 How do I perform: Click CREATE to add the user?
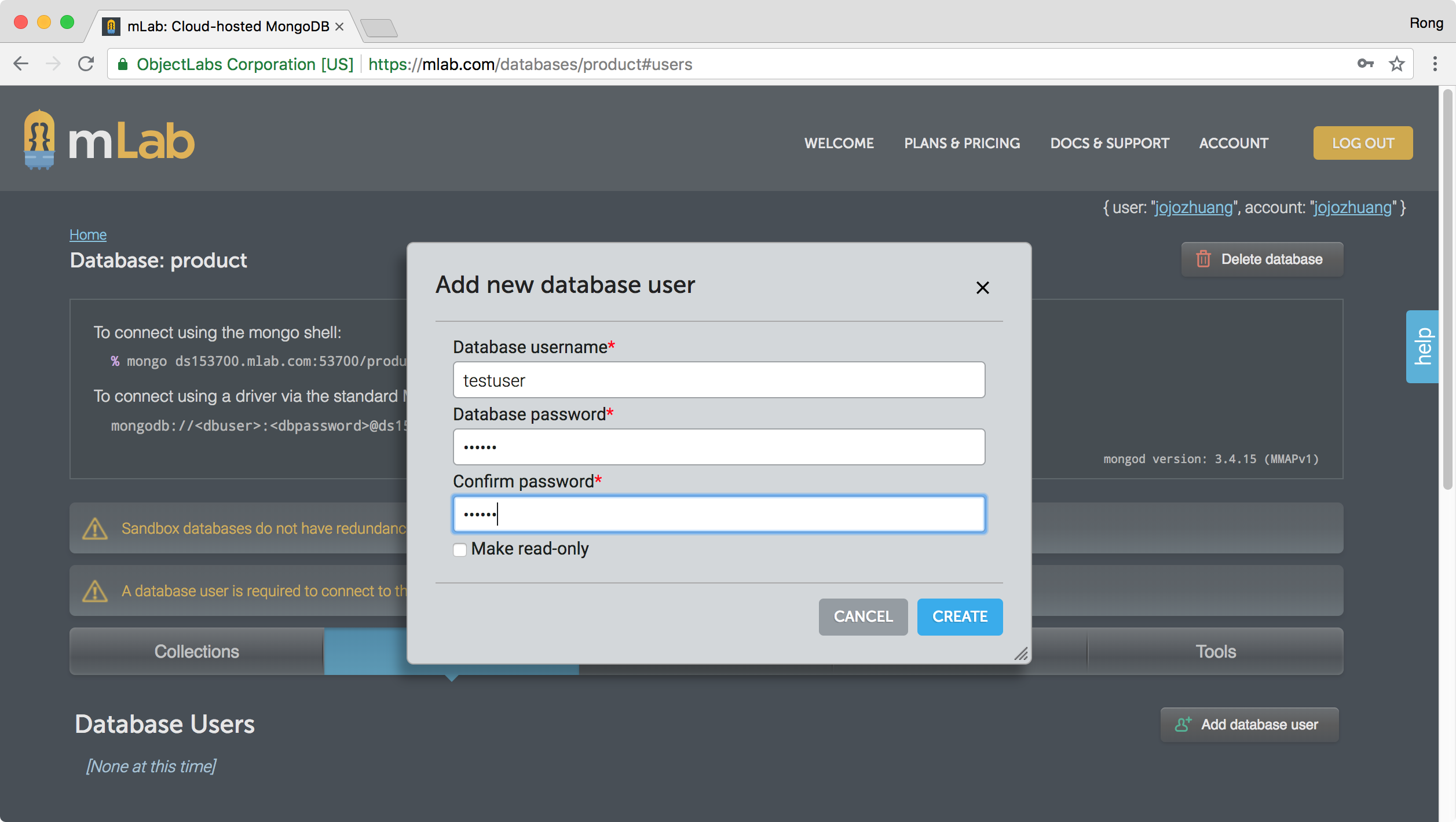click(x=960, y=616)
